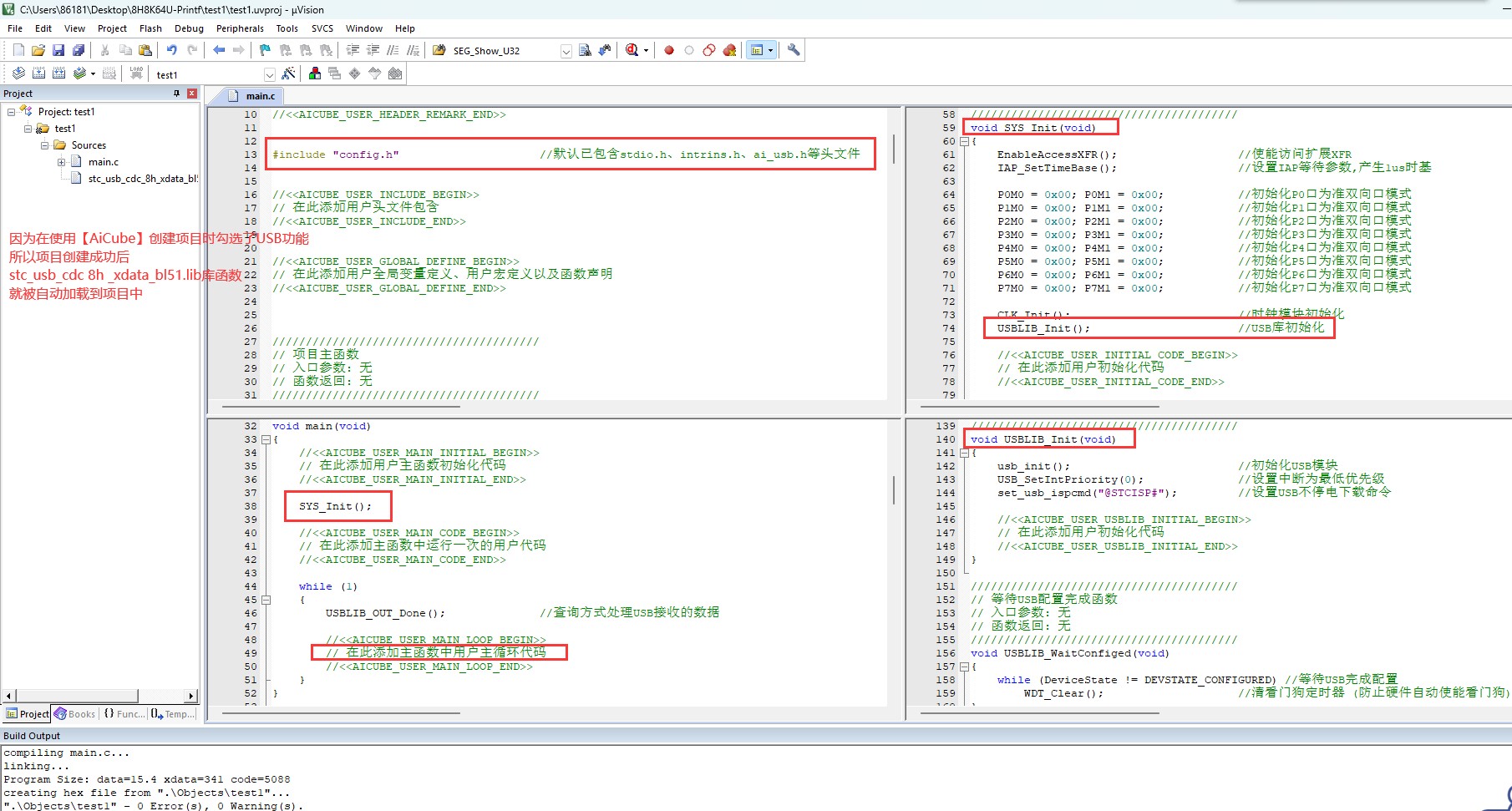Click the Undo arrow in the toolbar

tap(171, 50)
